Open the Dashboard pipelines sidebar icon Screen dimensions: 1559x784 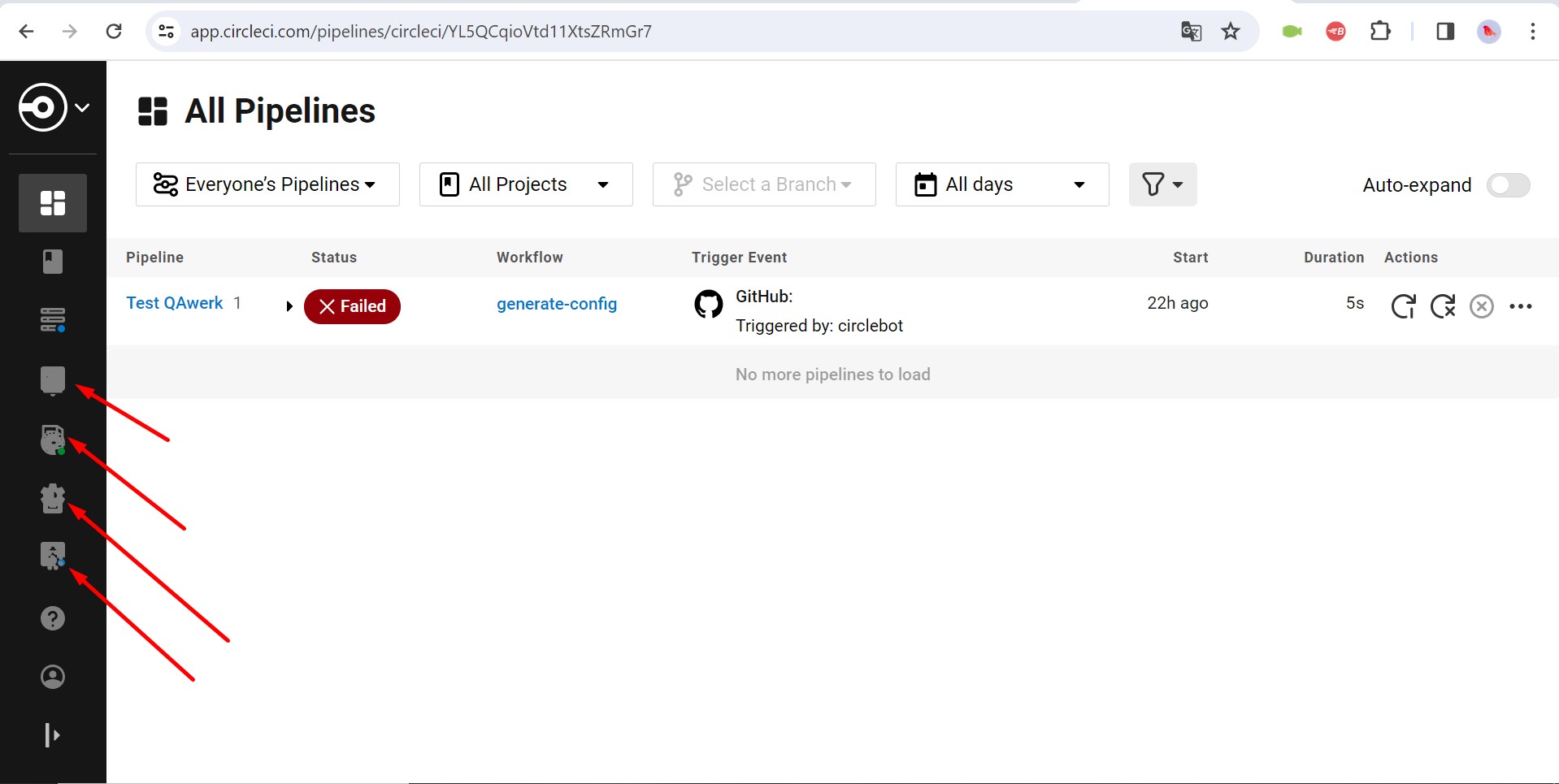click(x=53, y=203)
